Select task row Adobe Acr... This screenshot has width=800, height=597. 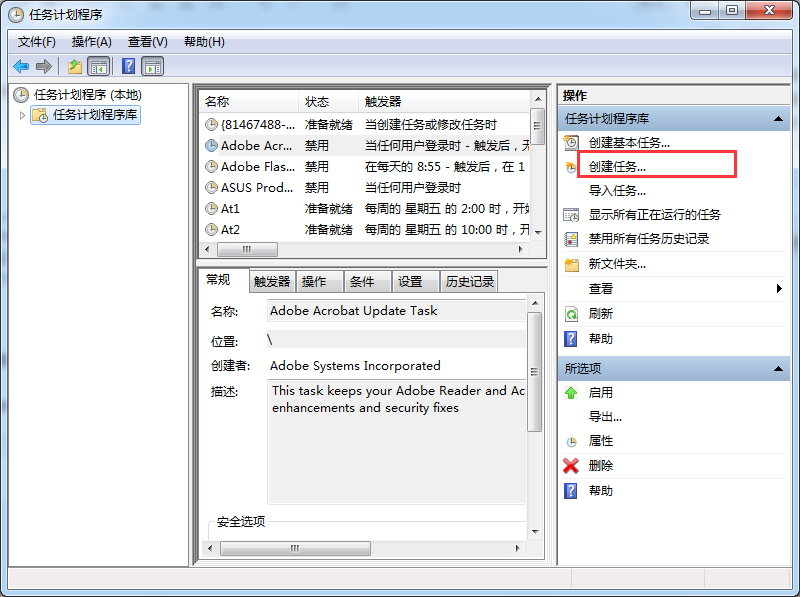(x=365, y=145)
